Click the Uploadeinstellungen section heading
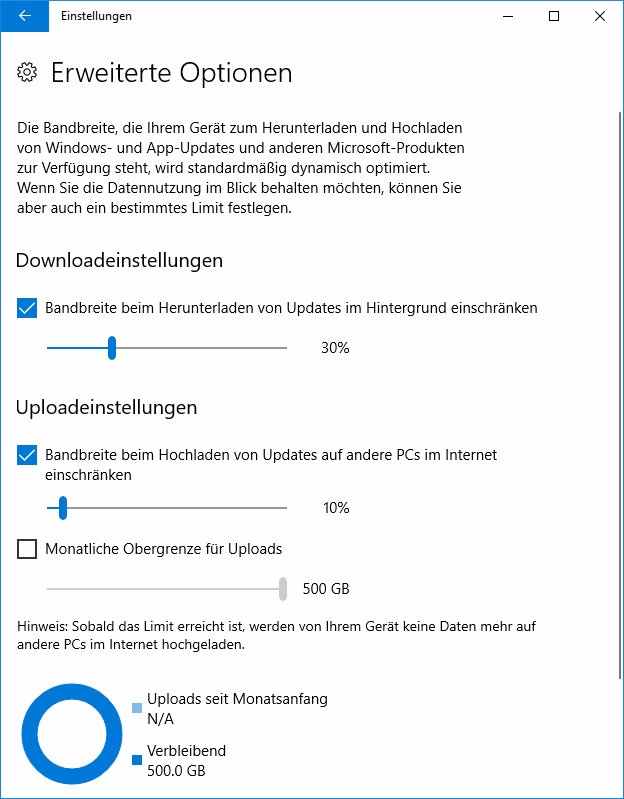Screen dimensions: 624x799 pos(106,408)
